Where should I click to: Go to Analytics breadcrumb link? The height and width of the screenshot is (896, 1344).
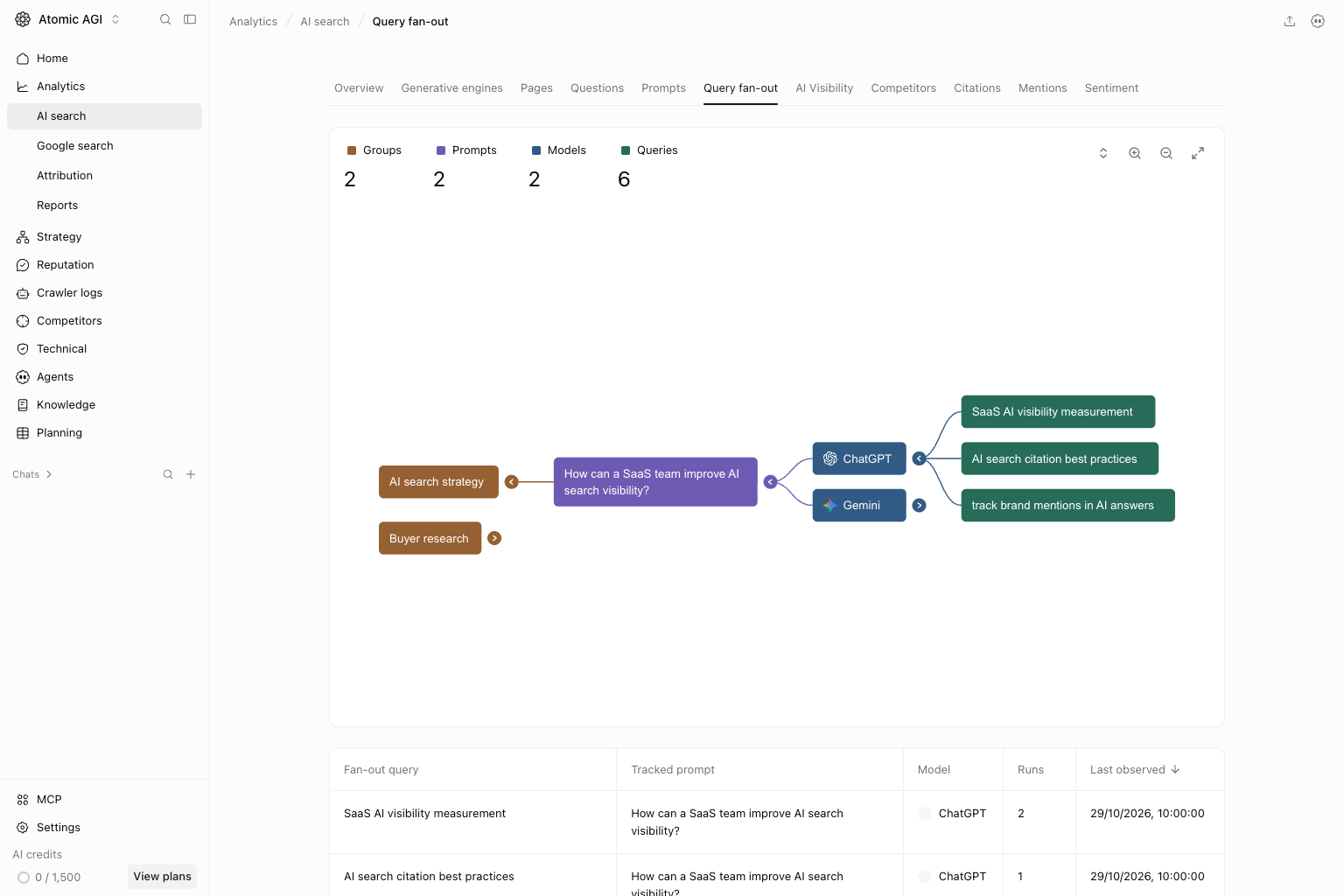(x=254, y=22)
